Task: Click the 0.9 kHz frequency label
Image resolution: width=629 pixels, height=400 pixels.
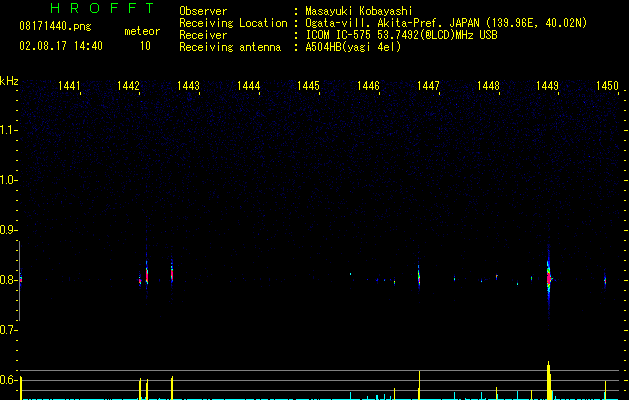Action: [8, 230]
